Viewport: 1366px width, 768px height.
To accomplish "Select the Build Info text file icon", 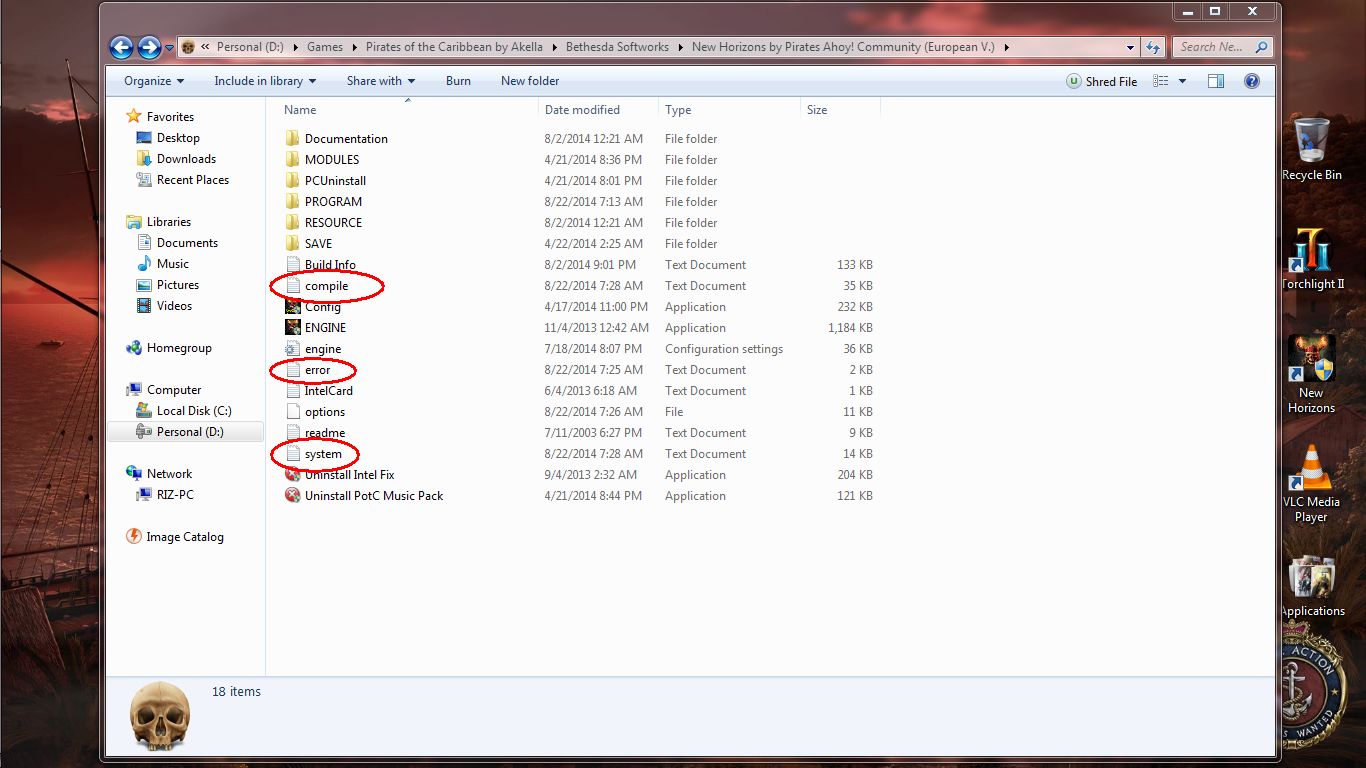I will pyautogui.click(x=292, y=264).
